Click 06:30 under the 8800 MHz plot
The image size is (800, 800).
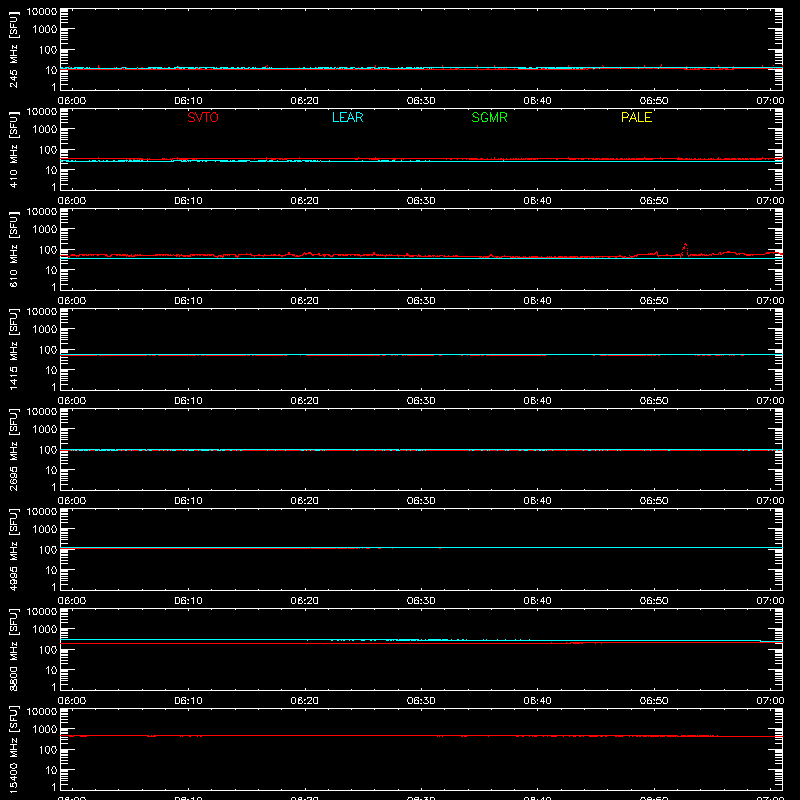point(421,701)
